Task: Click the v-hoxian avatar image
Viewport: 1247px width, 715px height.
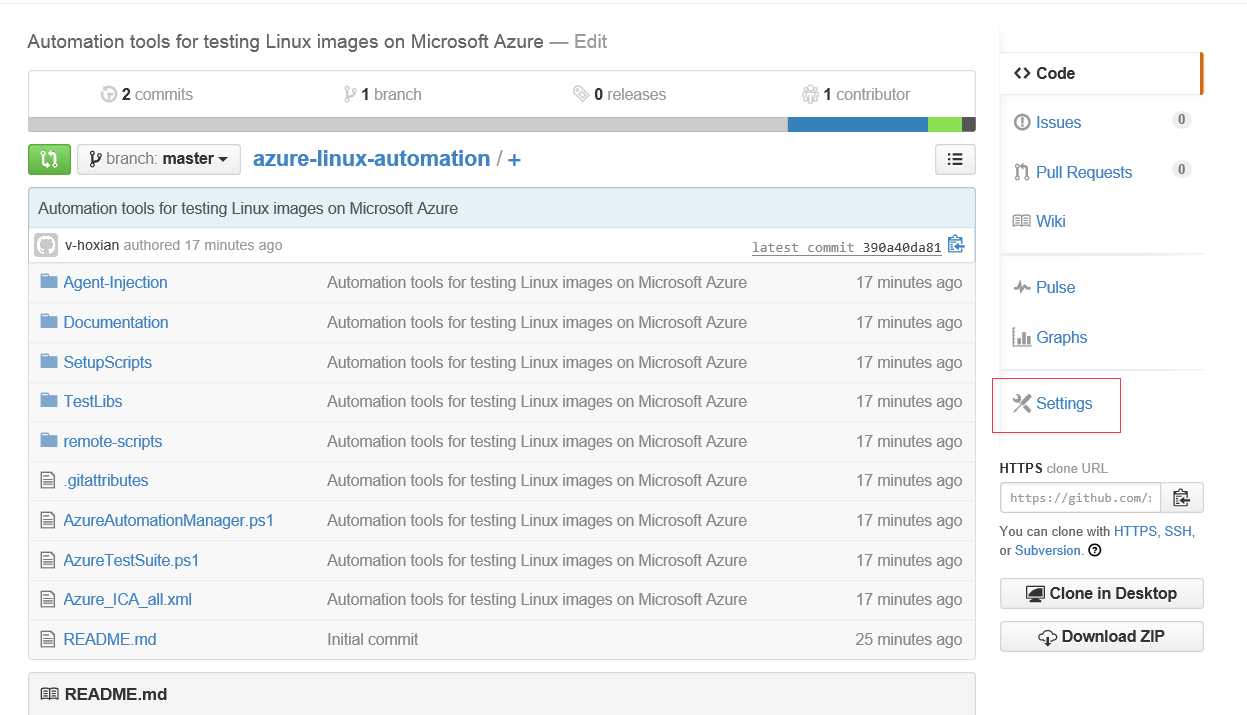Action: pos(46,245)
